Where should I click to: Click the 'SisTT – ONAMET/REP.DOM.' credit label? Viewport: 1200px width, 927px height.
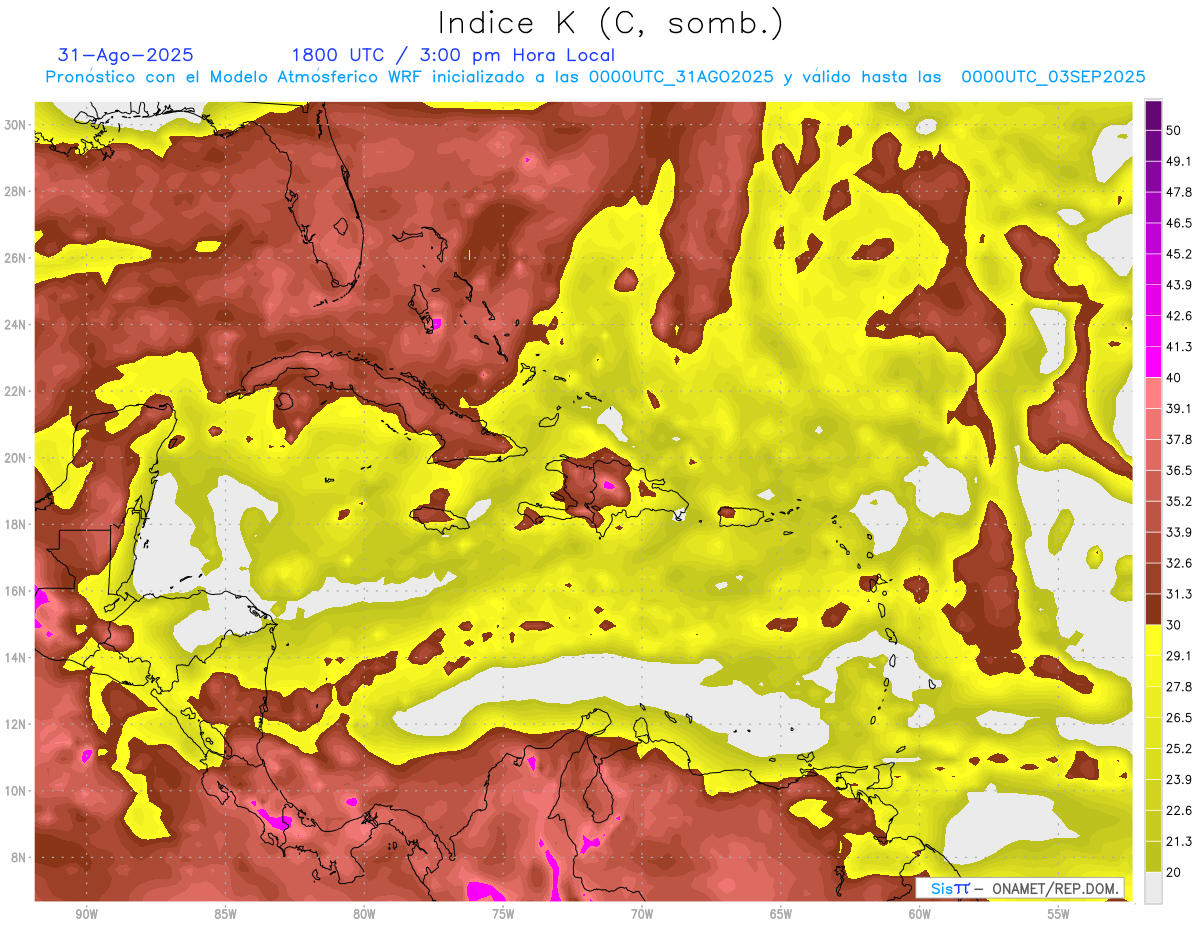point(1020,888)
